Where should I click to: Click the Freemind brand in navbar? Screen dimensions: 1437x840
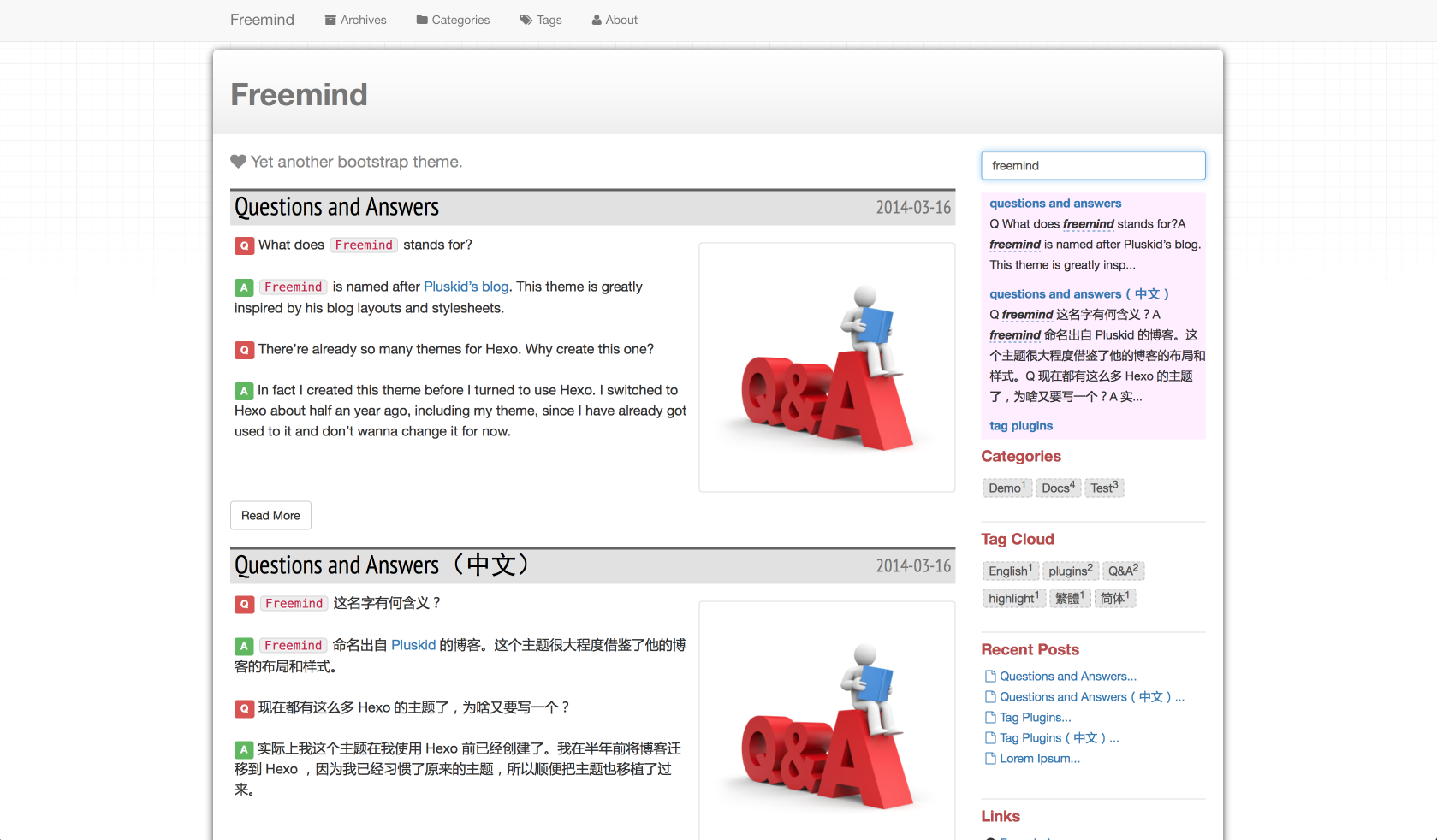pos(262,20)
